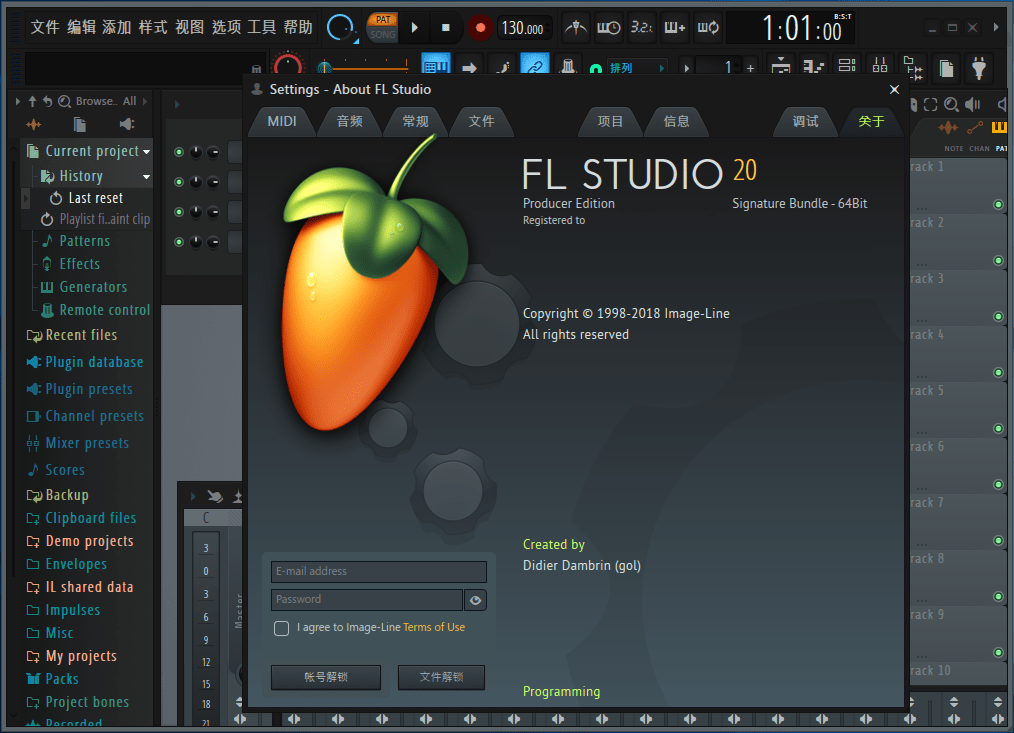Image resolution: width=1014 pixels, height=733 pixels.
Task: Open the 选项 menu
Action: (x=226, y=27)
